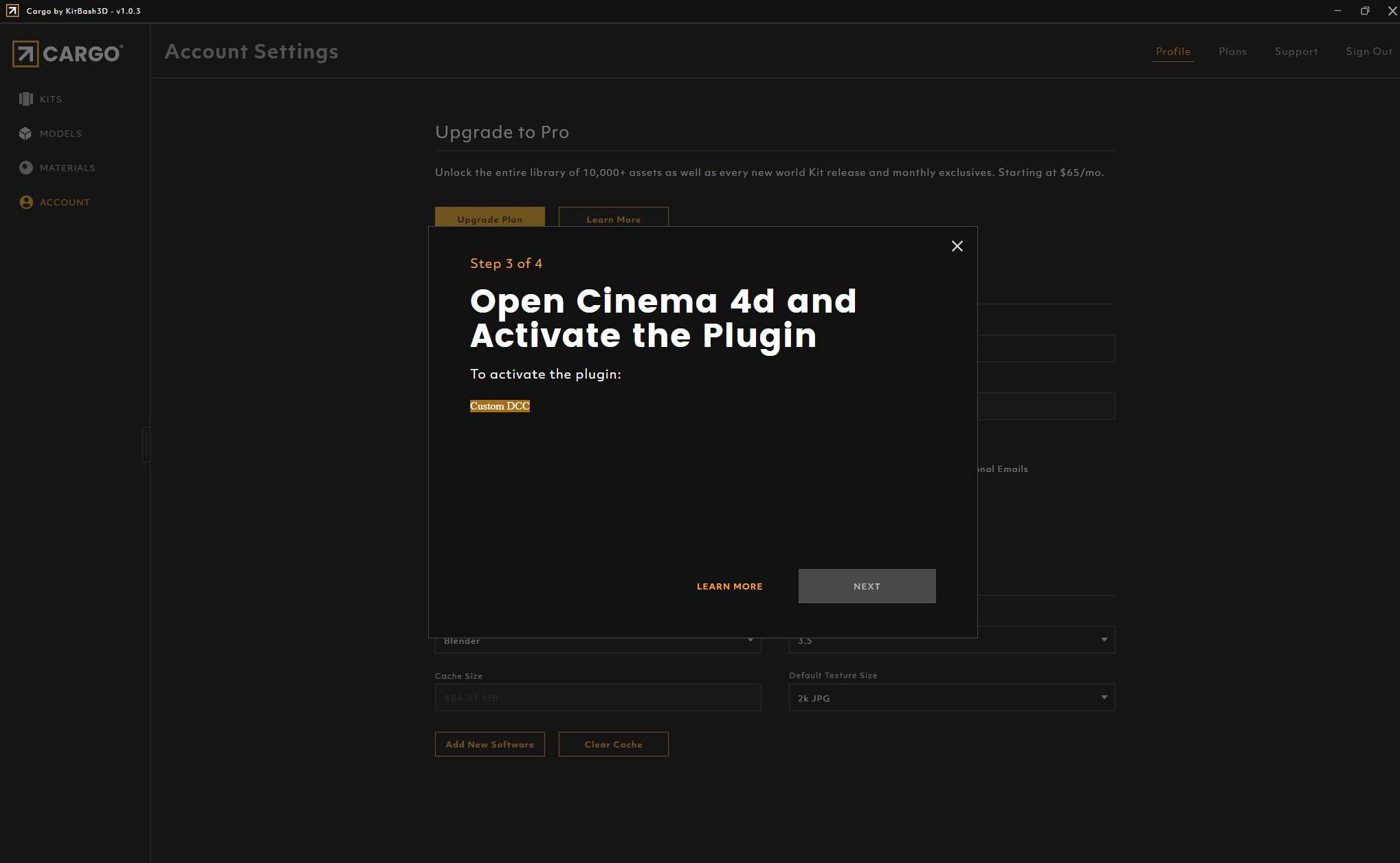Click the lower input field behind the dialog
The height and width of the screenshot is (863, 1400).
(x=1046, y=406)
